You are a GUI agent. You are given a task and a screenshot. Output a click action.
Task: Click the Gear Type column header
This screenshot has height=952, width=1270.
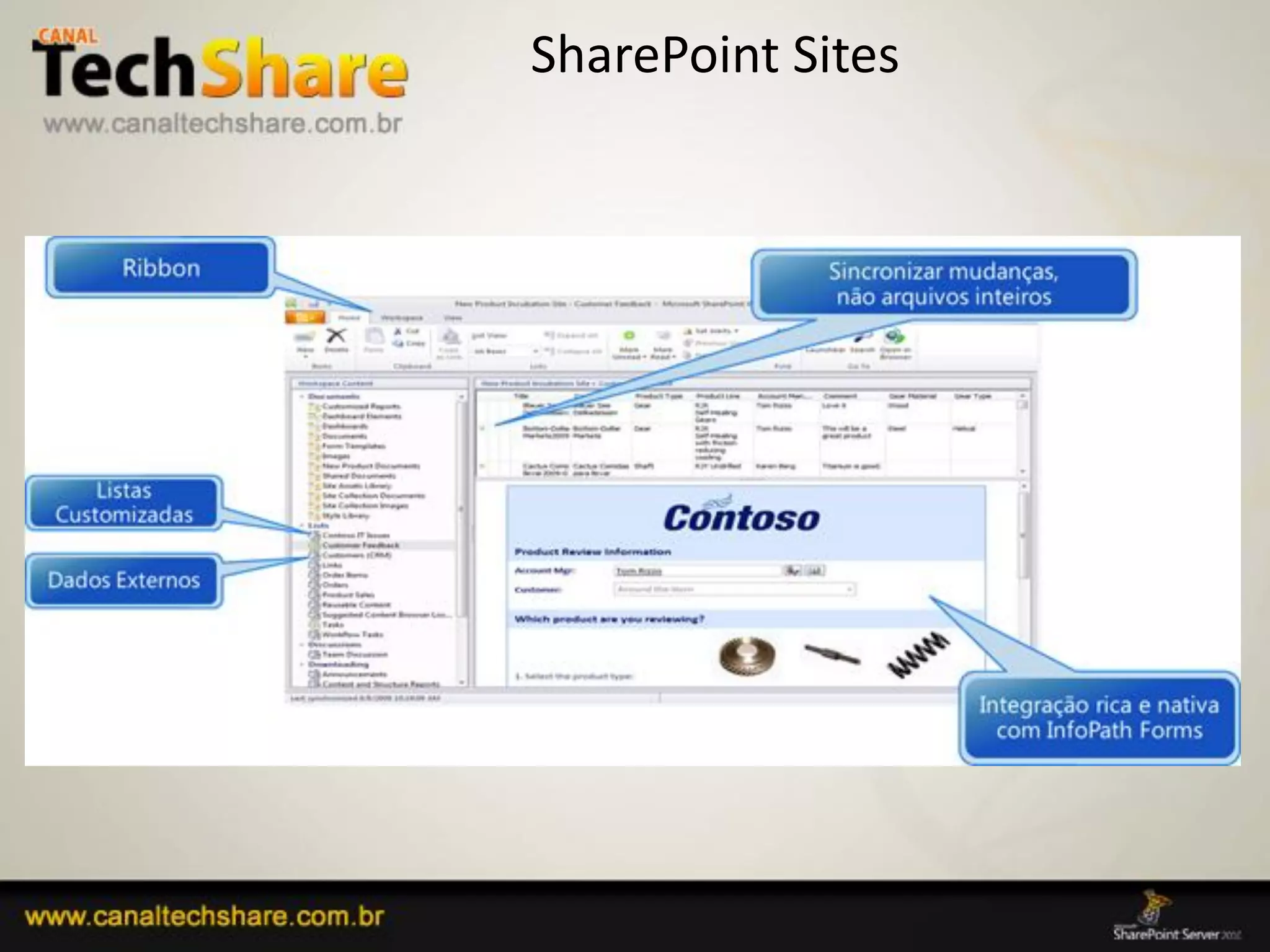(x=973, y=395)
